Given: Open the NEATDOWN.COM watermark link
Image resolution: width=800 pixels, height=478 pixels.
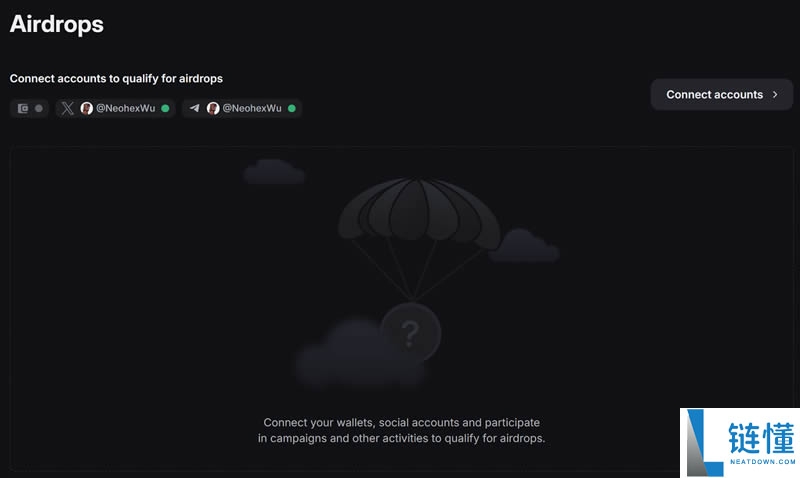Looking at the screenshot, I should coord(763,461).
